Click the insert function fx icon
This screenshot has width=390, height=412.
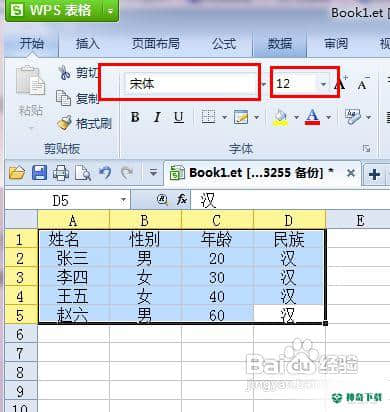[182, 200]
